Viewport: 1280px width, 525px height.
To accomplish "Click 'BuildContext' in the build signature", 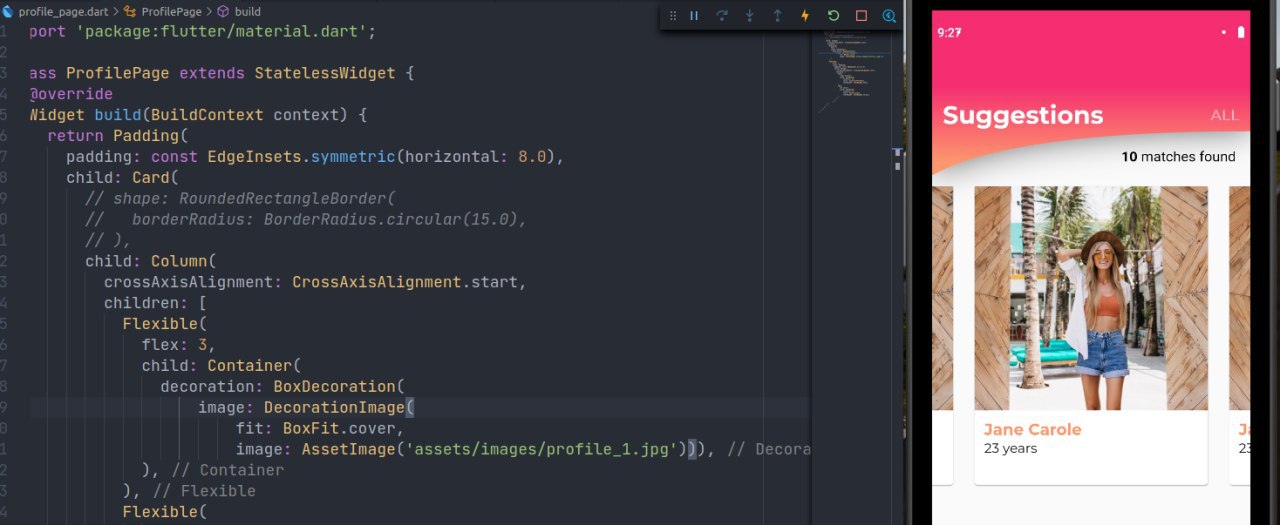I will point(207,115).
